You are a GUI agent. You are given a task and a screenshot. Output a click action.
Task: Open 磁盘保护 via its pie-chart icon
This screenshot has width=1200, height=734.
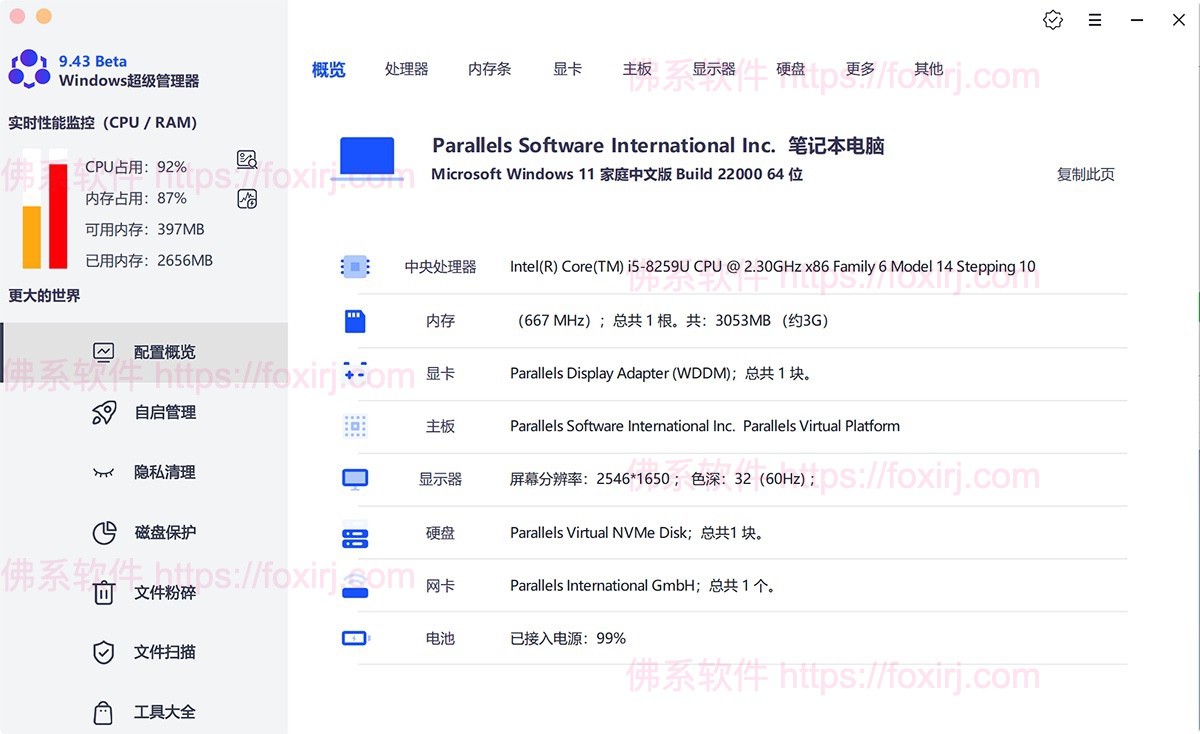coord(104,532)
